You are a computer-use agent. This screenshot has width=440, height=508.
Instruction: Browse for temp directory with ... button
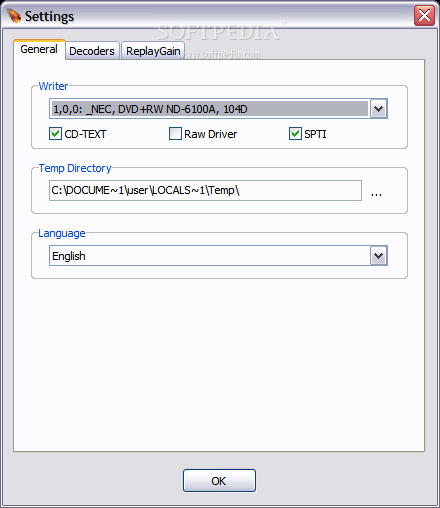coord(376,194)
